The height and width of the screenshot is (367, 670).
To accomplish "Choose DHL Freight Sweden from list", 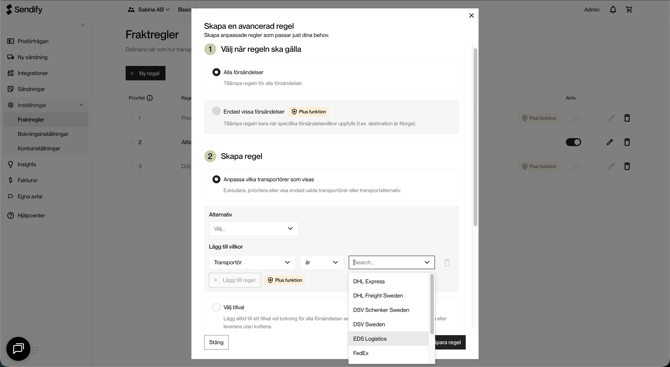I will click(389, 296).
